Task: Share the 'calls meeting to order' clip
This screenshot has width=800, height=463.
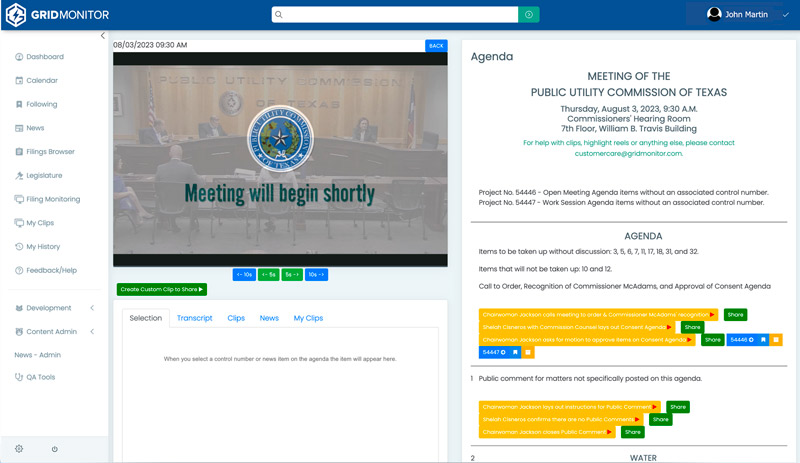Action: (x=735, y=315)
